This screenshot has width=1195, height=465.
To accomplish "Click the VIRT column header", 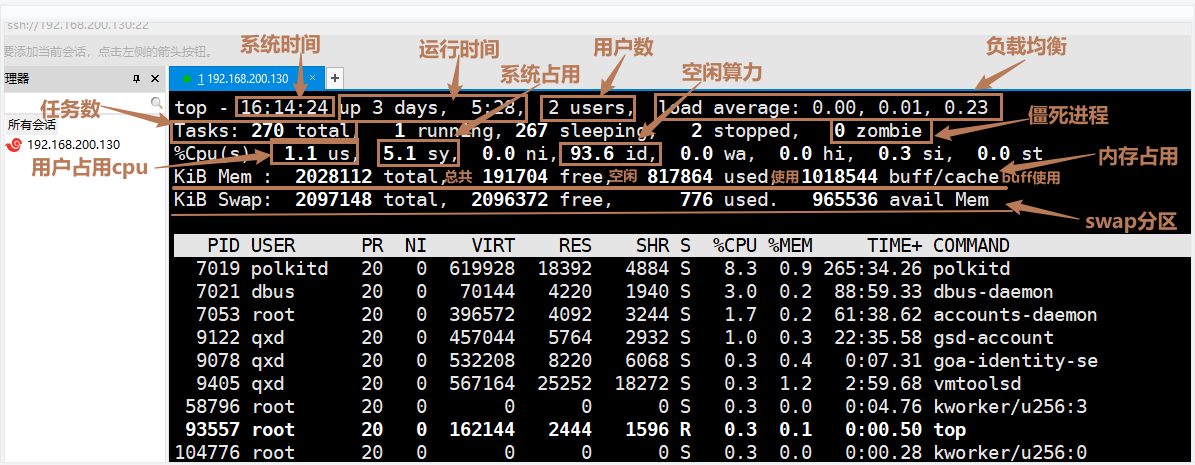I will point(492,245).
